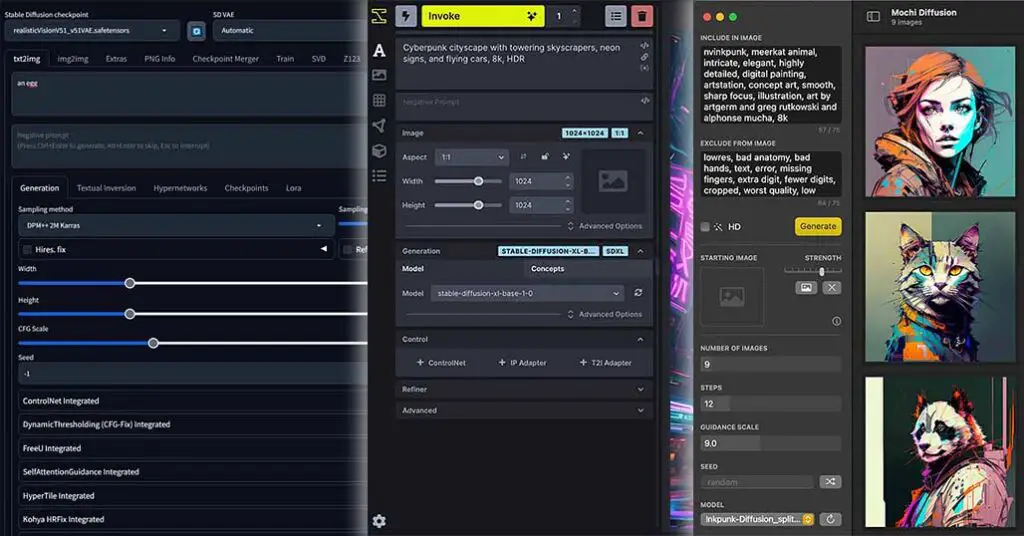Open the Inkpunk-Diffusion model dropdown in Mochi
Screen dimensions: 1024x536
(758, 519)
